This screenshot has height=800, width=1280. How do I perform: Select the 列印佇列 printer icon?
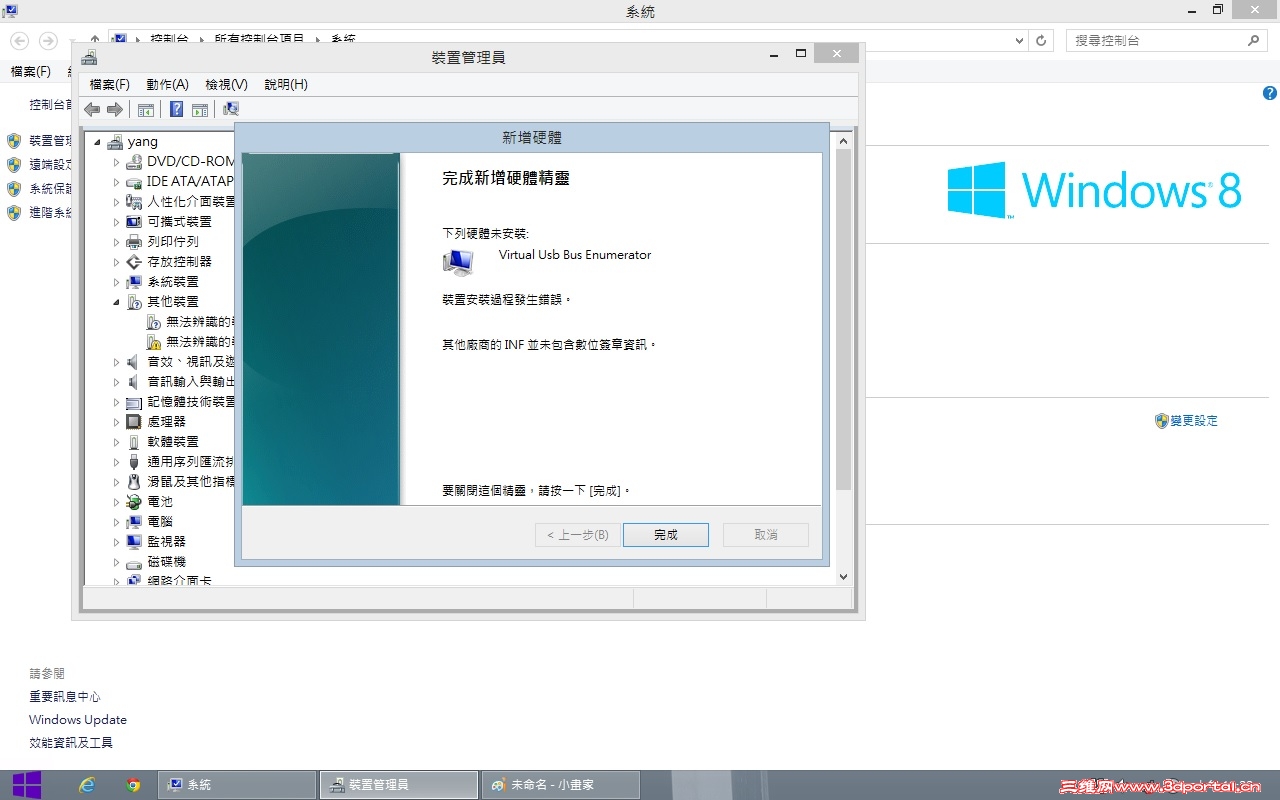pos(134,241)
